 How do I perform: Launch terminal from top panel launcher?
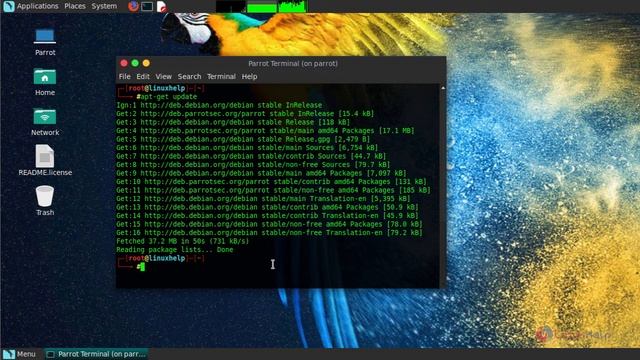click(147, 6)
